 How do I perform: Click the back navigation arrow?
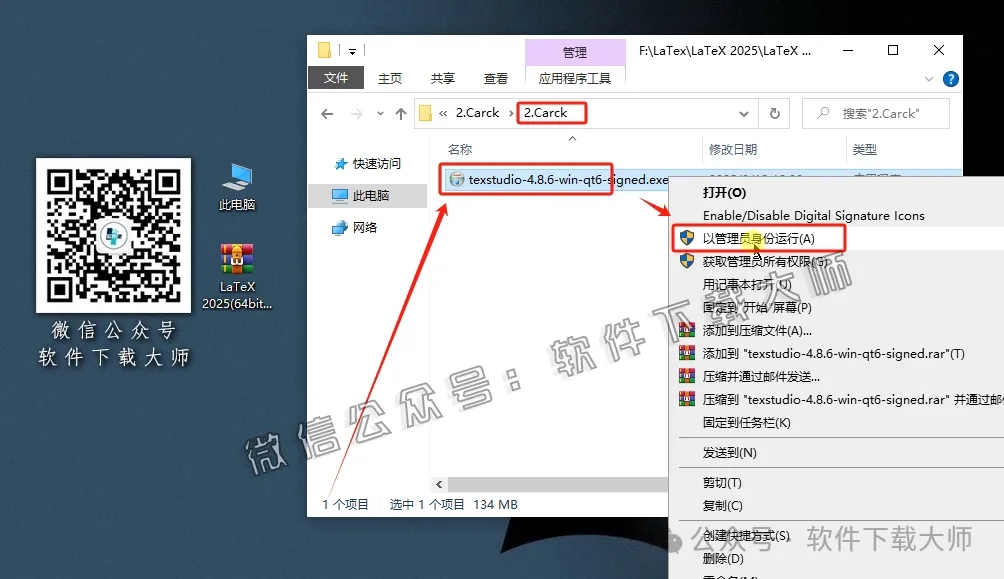(326, 113)
